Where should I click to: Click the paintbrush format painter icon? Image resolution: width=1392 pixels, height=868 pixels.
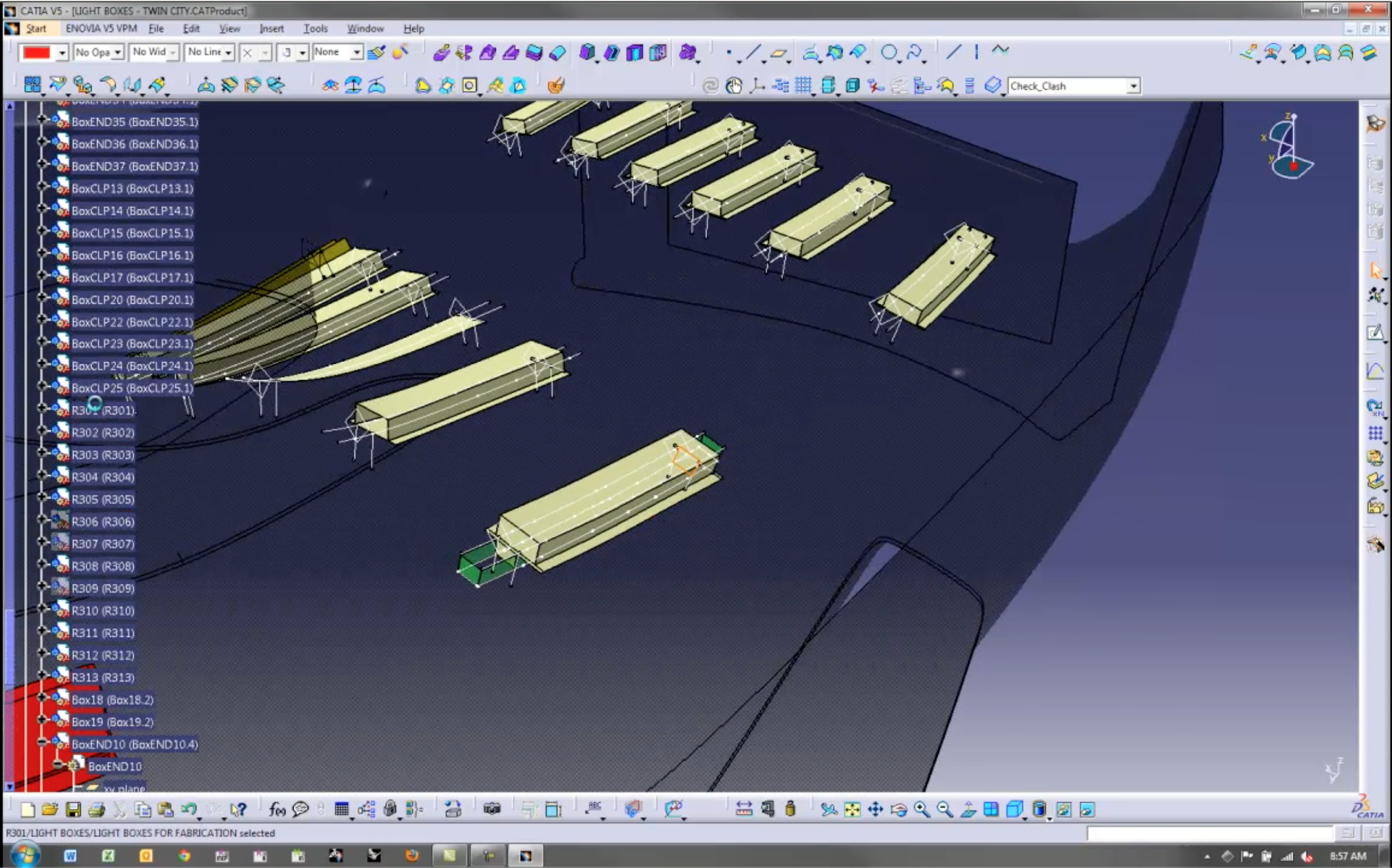coord(376,52)
